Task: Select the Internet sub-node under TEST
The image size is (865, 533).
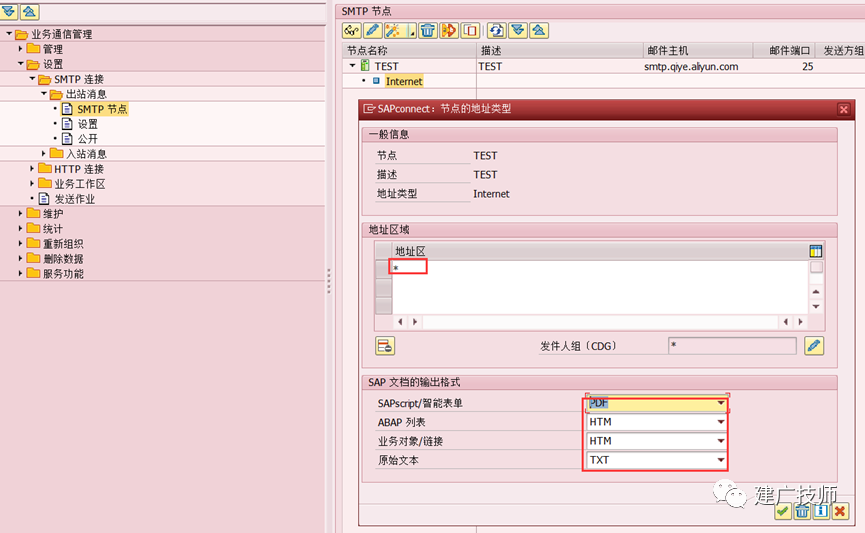Action: click(404, 81)
